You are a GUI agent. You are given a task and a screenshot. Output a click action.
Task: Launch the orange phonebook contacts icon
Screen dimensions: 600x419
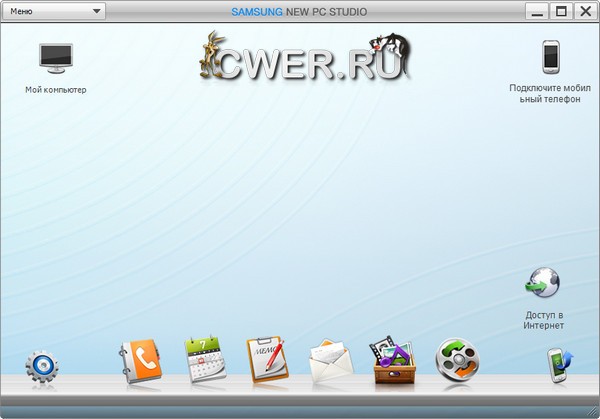138,361
